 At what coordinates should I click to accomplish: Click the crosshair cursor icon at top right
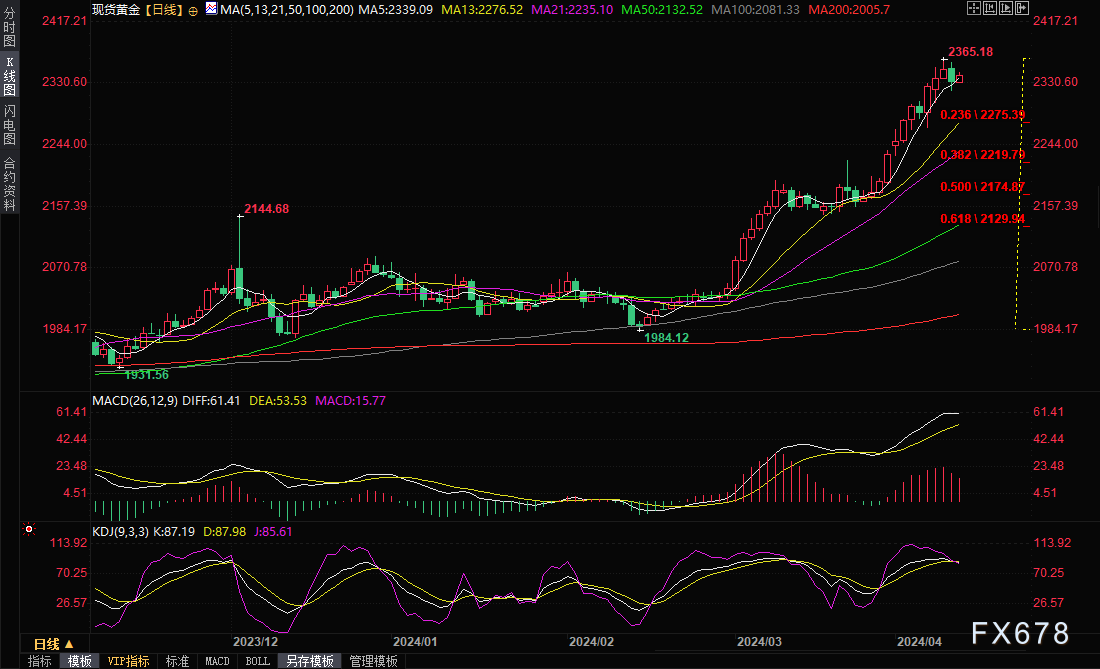[974, 8]
